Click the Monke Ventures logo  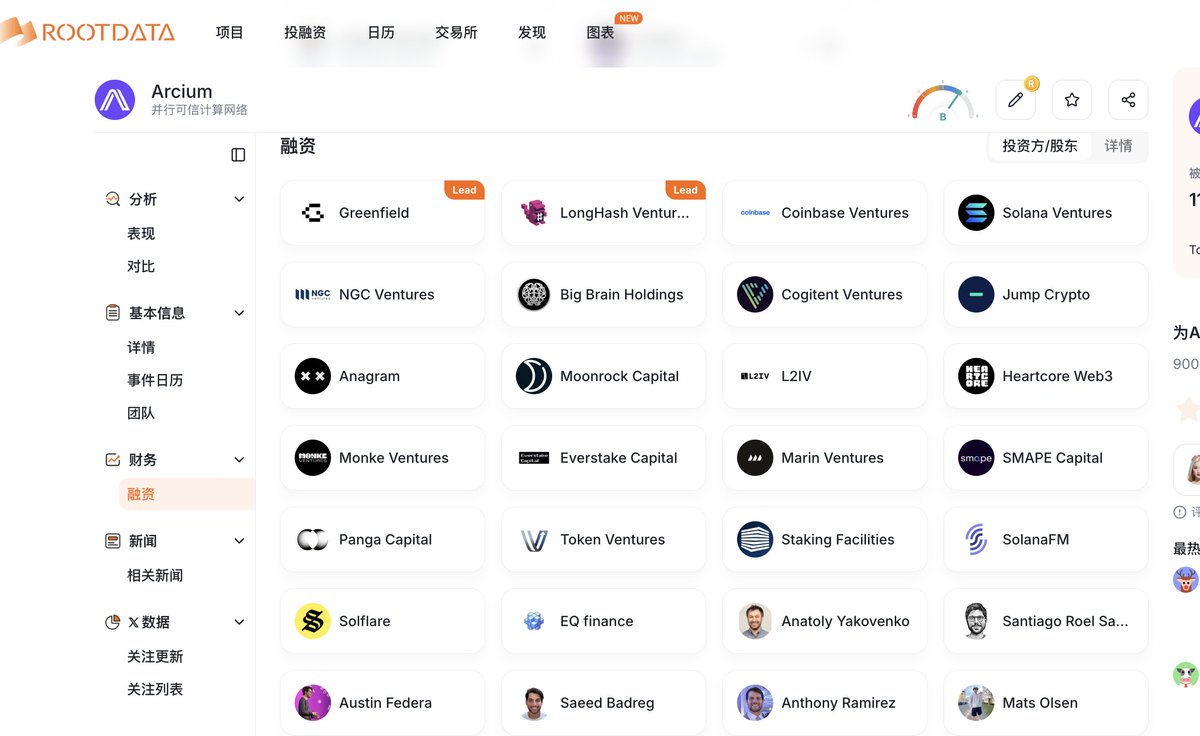tap(313, 458)
